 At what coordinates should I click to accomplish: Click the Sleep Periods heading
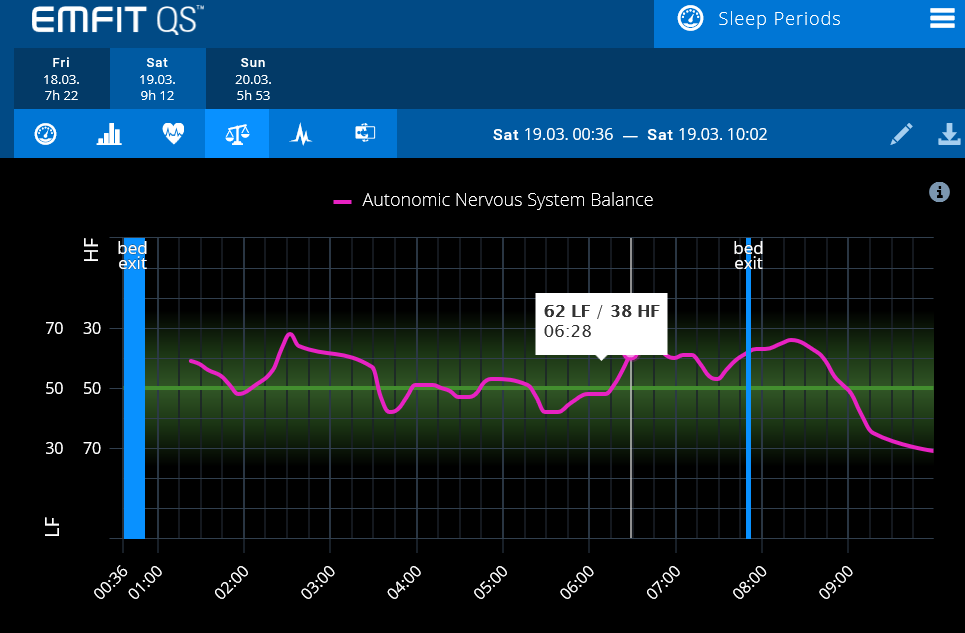pos(779,18)
